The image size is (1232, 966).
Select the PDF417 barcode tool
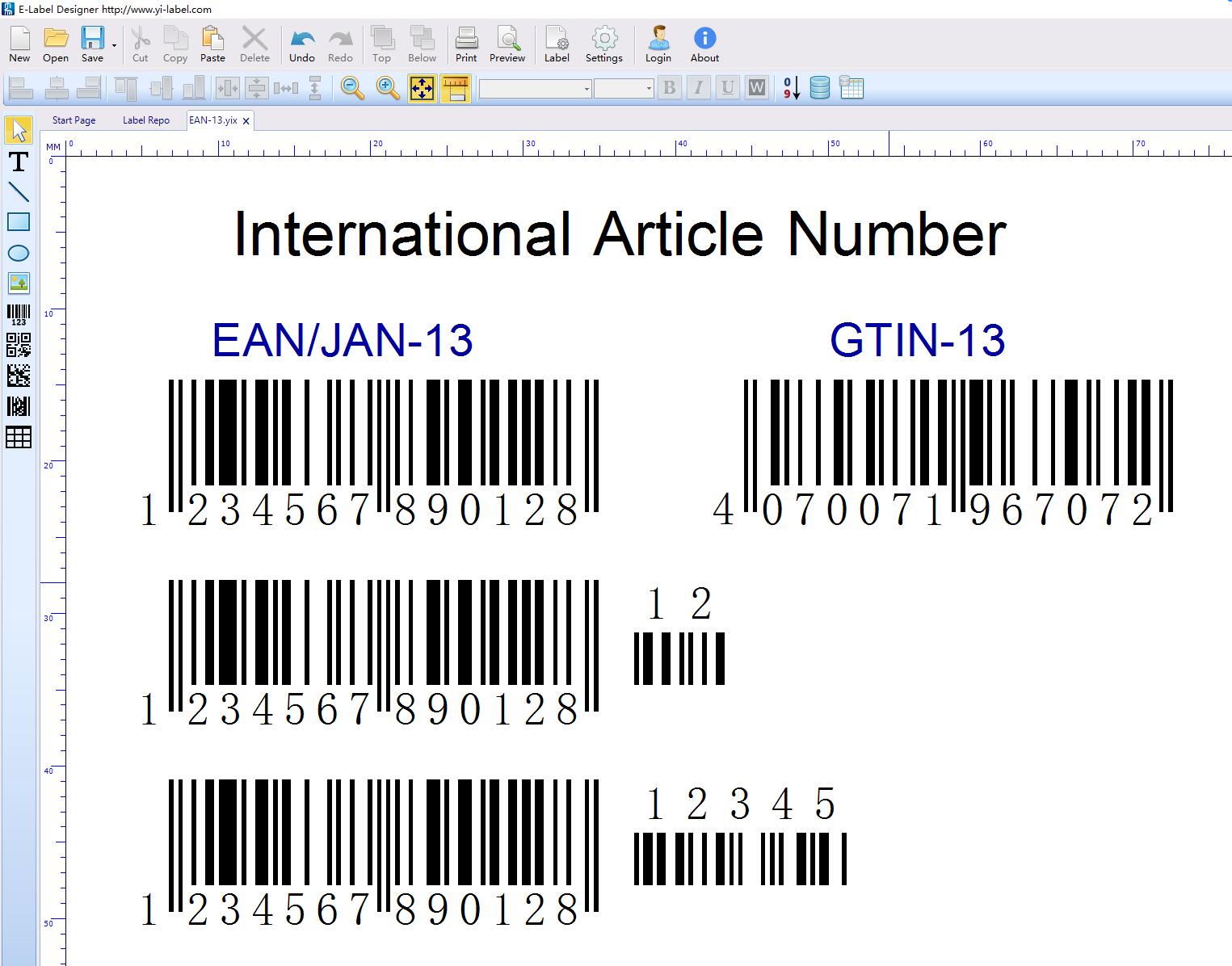(18, 406)
